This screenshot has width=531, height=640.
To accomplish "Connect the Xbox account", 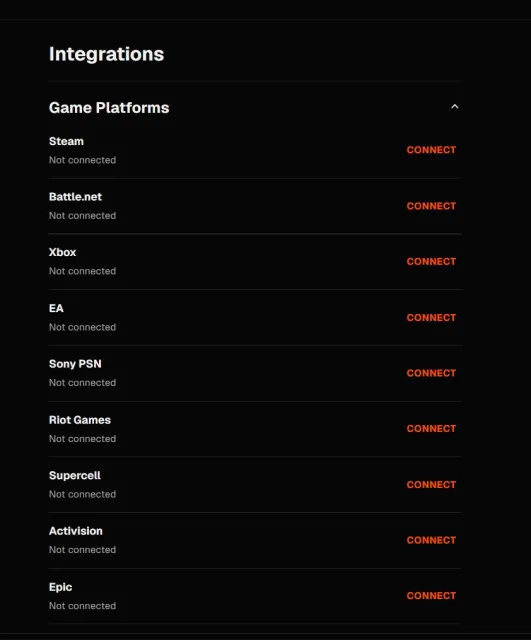I will [x=431, y=261].
